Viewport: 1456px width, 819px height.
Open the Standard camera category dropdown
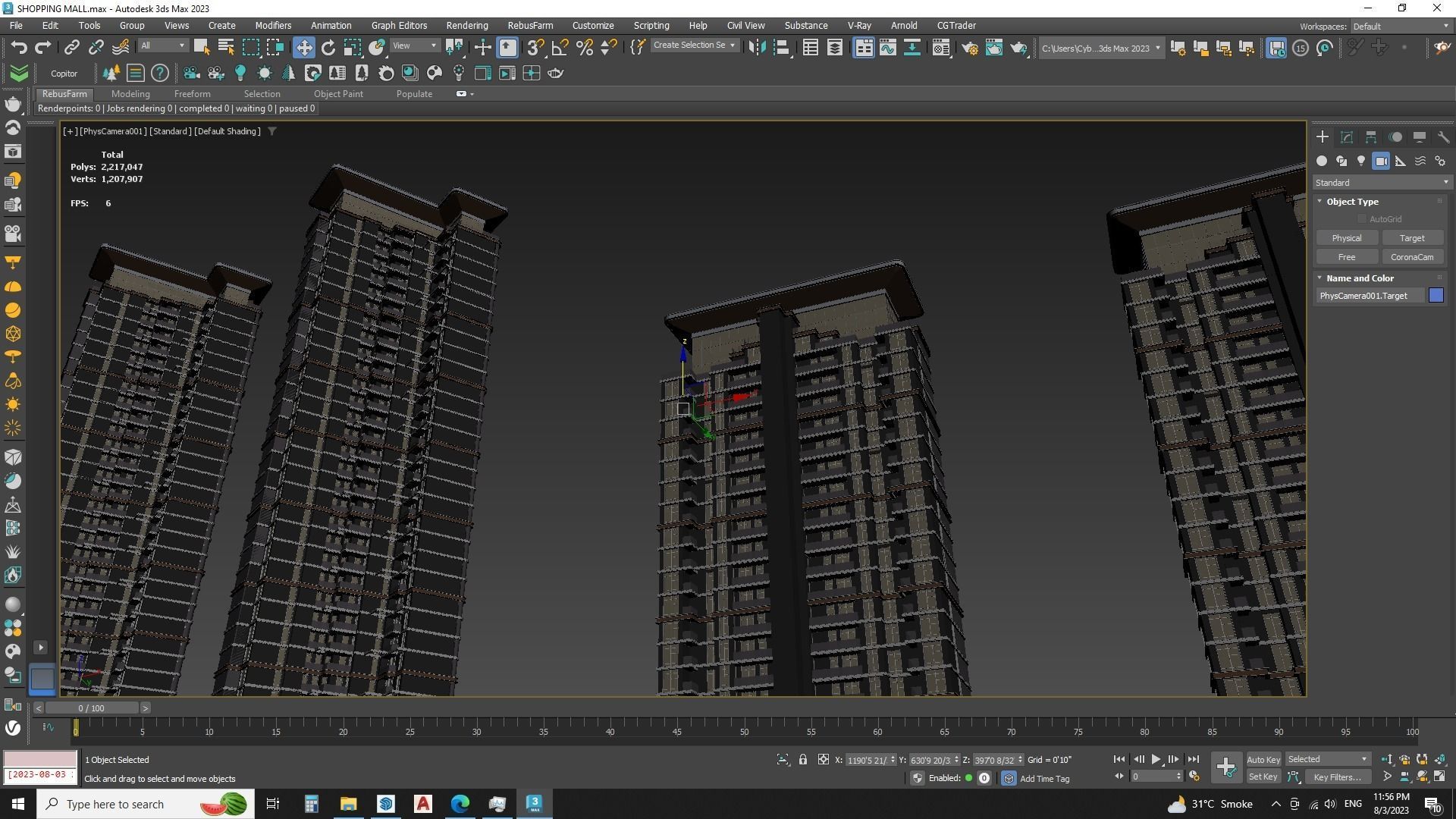coord(1381,183)
